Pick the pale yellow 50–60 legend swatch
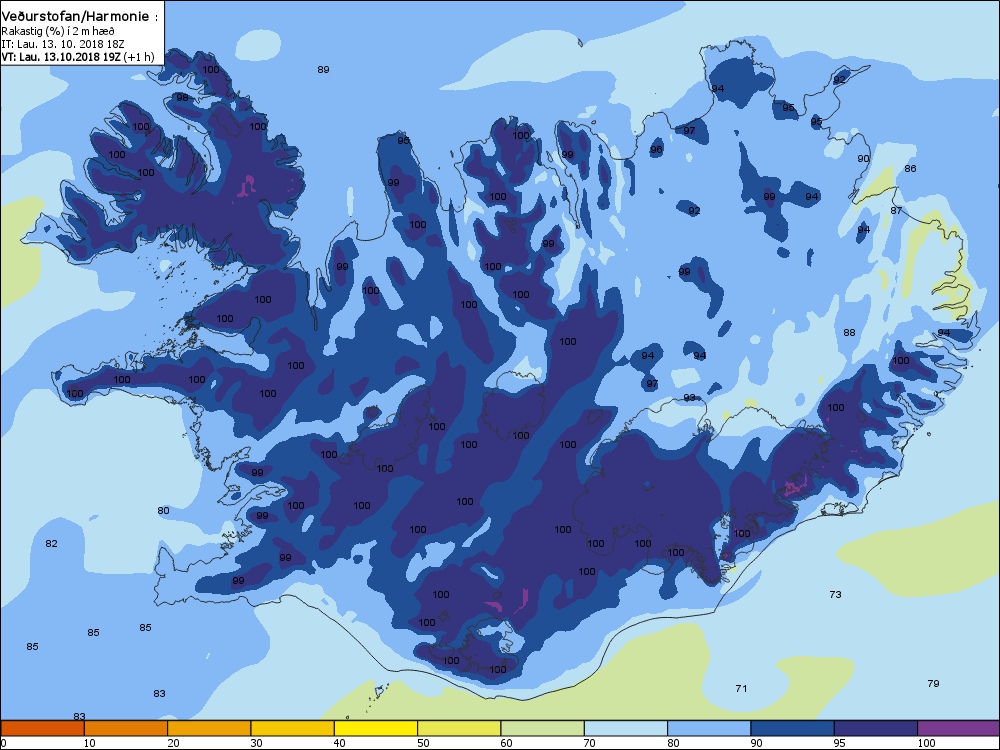This screenshot has height=750, width=1000. 459,728
